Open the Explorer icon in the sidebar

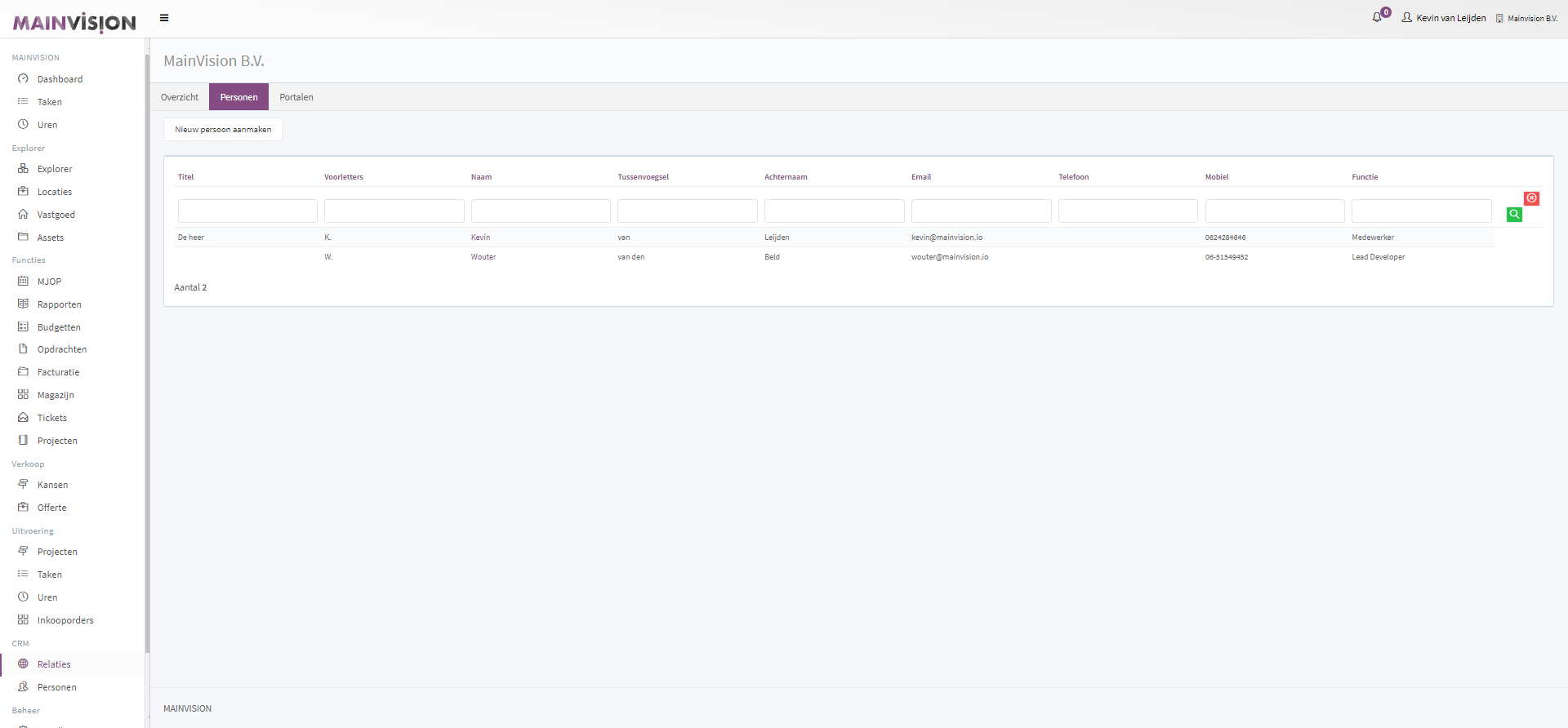(23, 169)
